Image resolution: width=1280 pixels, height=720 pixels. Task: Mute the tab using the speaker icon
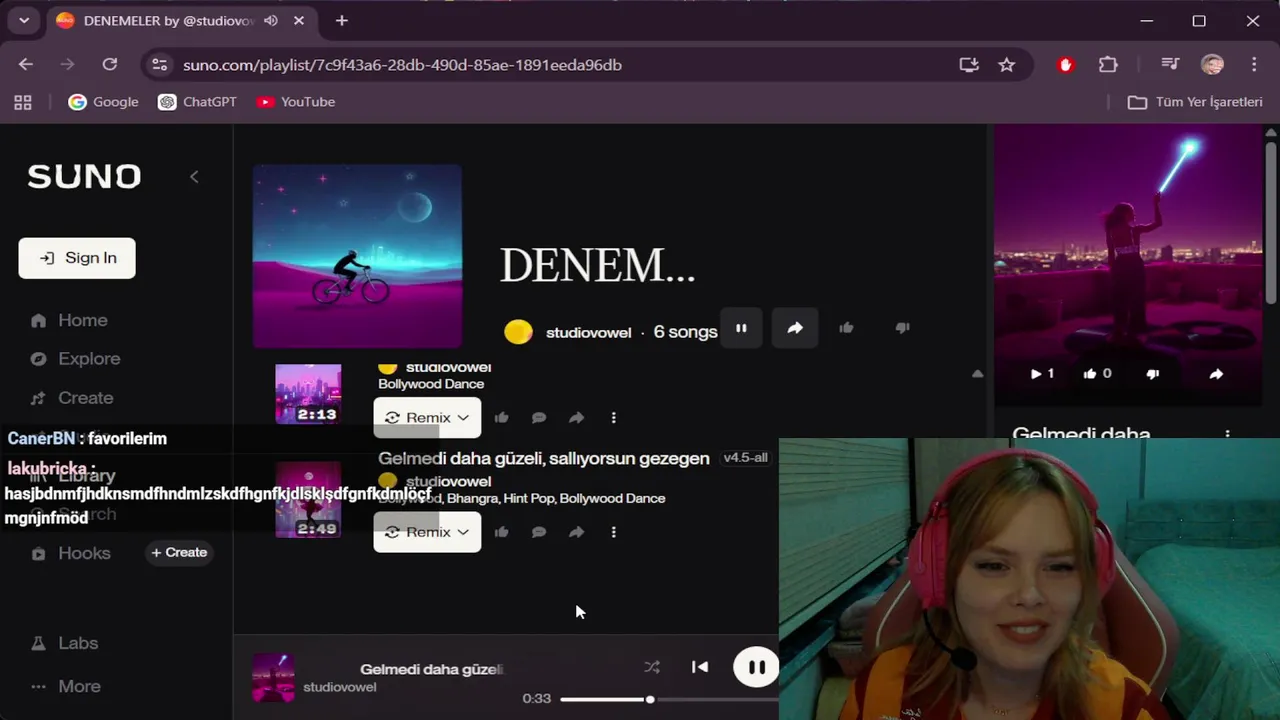(x=271, y=20)
